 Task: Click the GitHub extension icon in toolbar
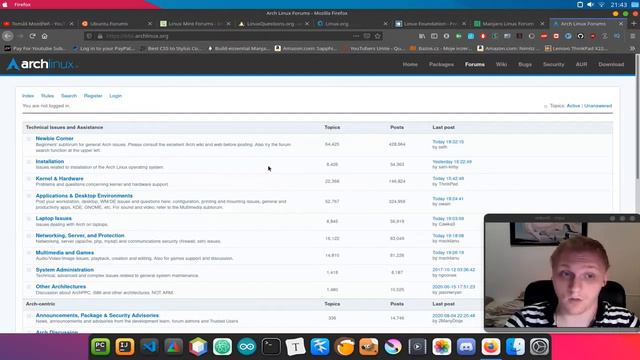pyautogui.click(x=580, y=36)
